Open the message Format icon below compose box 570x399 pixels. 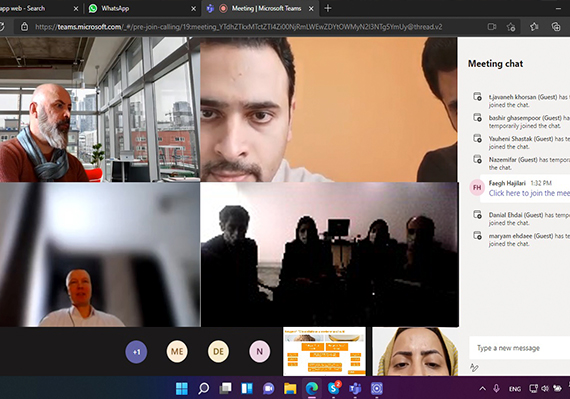pyautogui.click(x=474, y=367)
